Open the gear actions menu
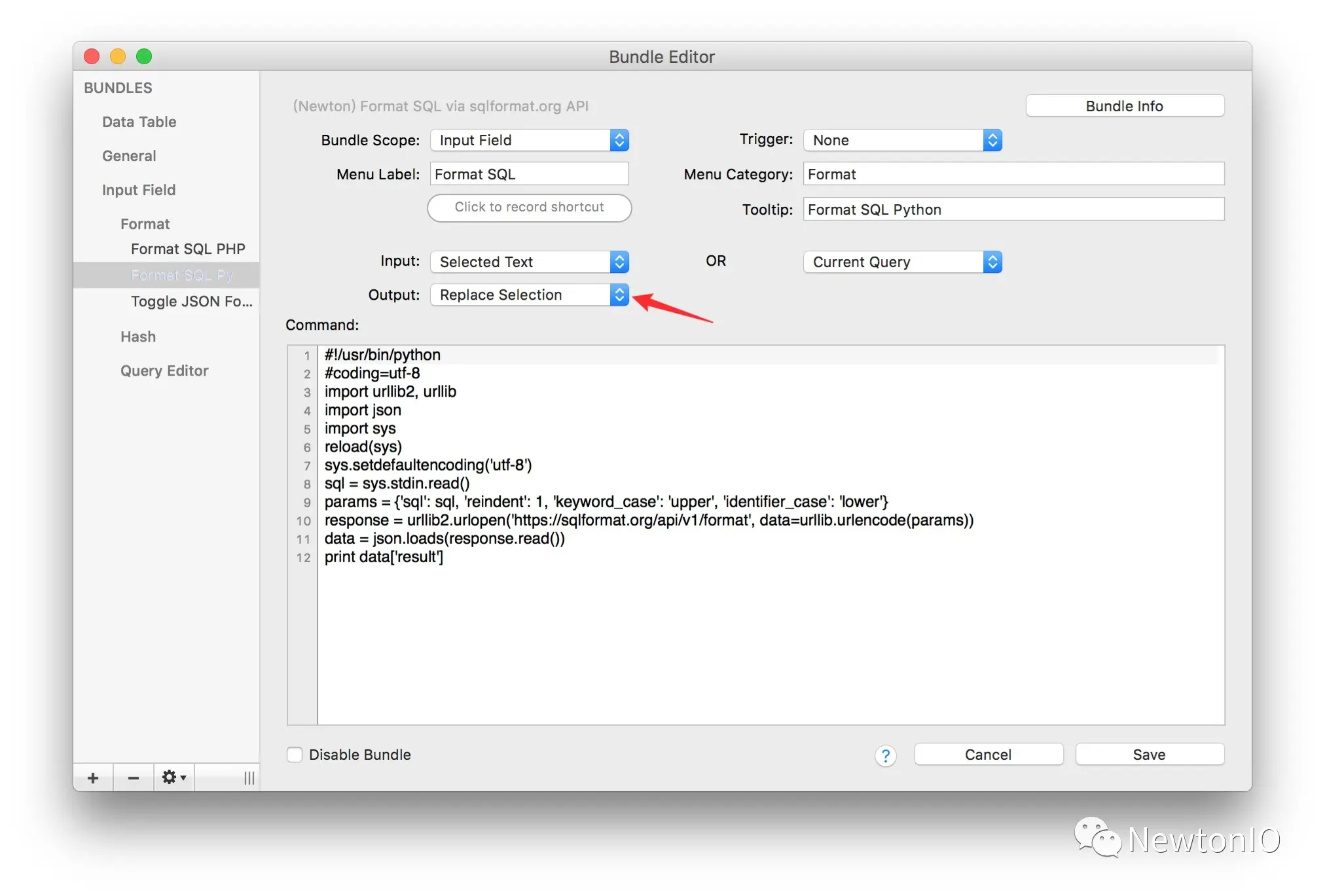This screenshot has width=1325, height=896. point(174,778)
